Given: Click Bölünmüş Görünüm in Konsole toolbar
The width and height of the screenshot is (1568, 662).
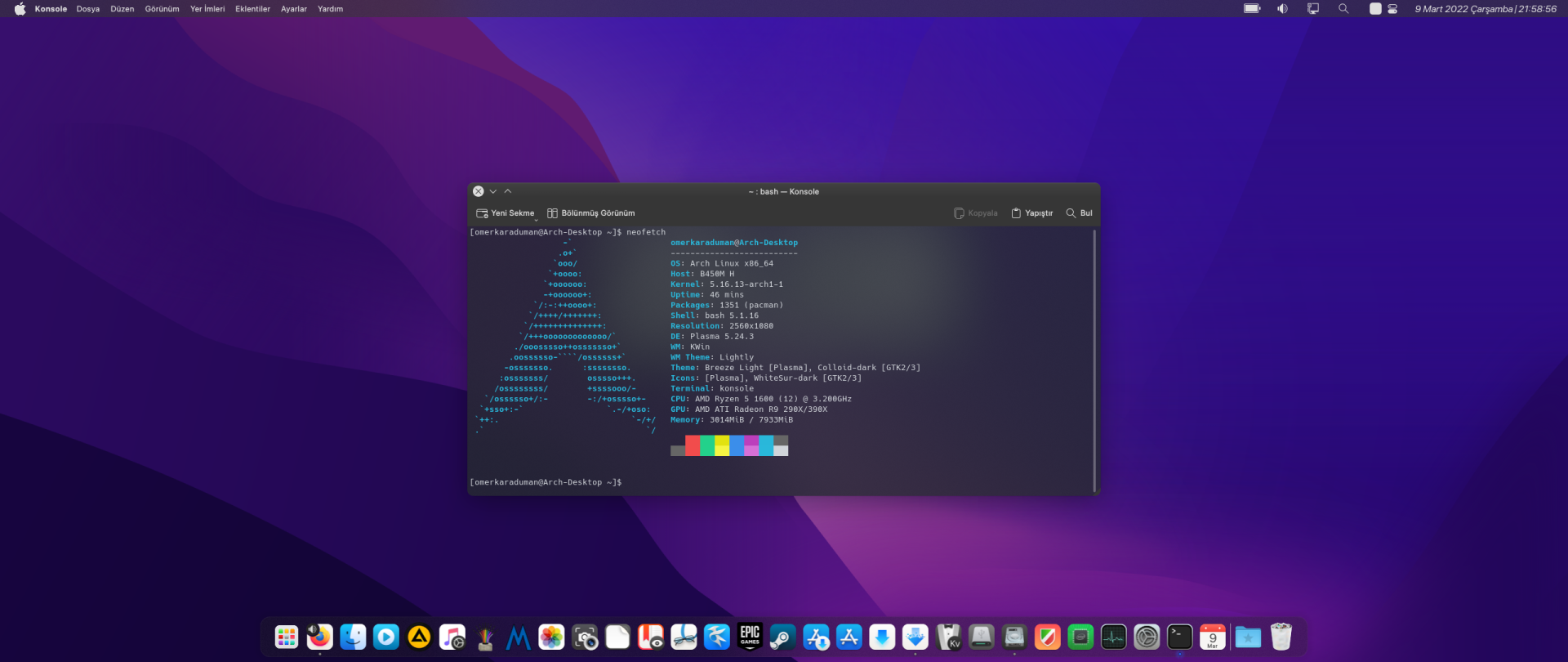Looking at the screenshot, I should pos(590,213).
